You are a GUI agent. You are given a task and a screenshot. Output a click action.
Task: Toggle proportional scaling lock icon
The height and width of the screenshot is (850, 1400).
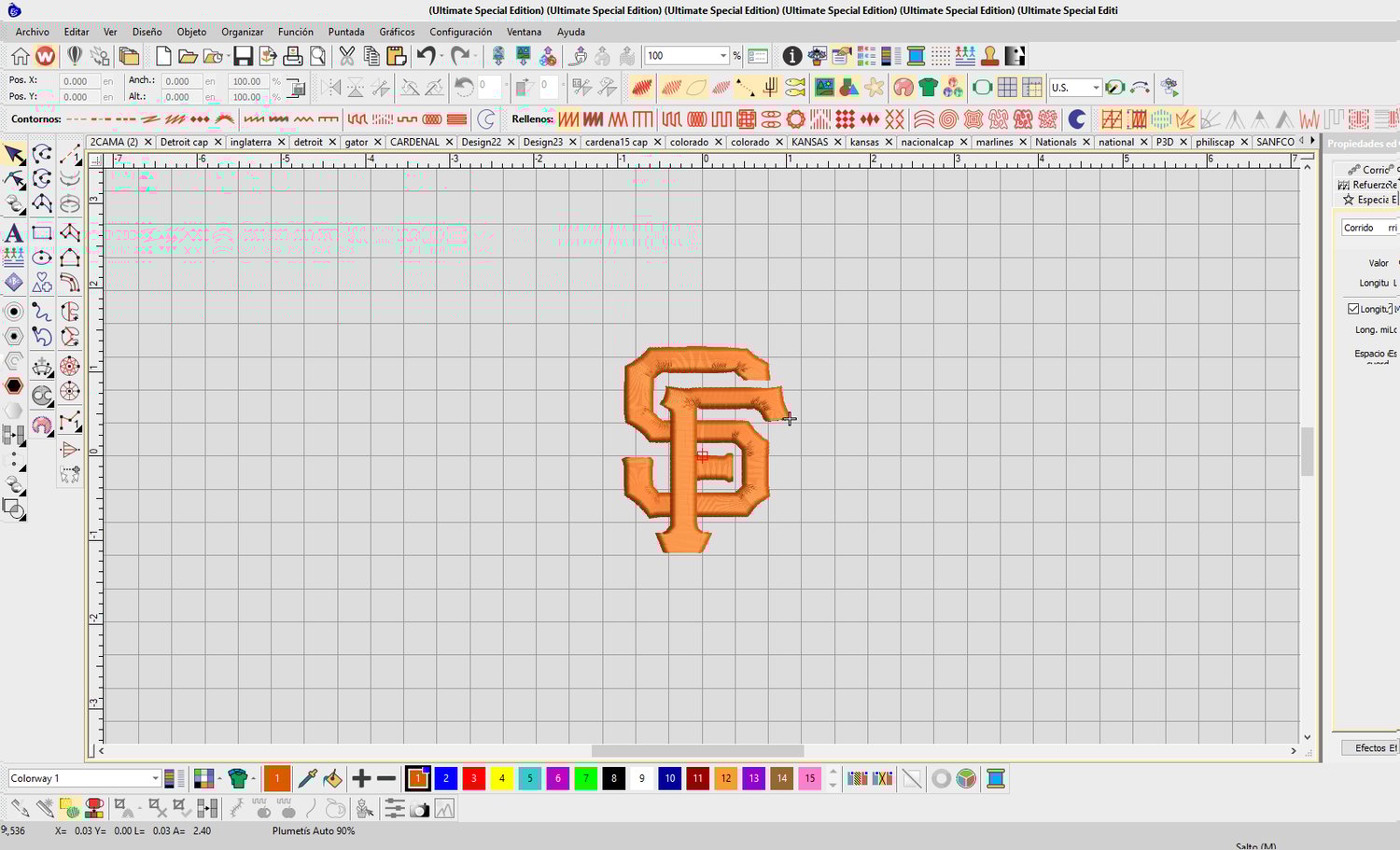point(297,89)
